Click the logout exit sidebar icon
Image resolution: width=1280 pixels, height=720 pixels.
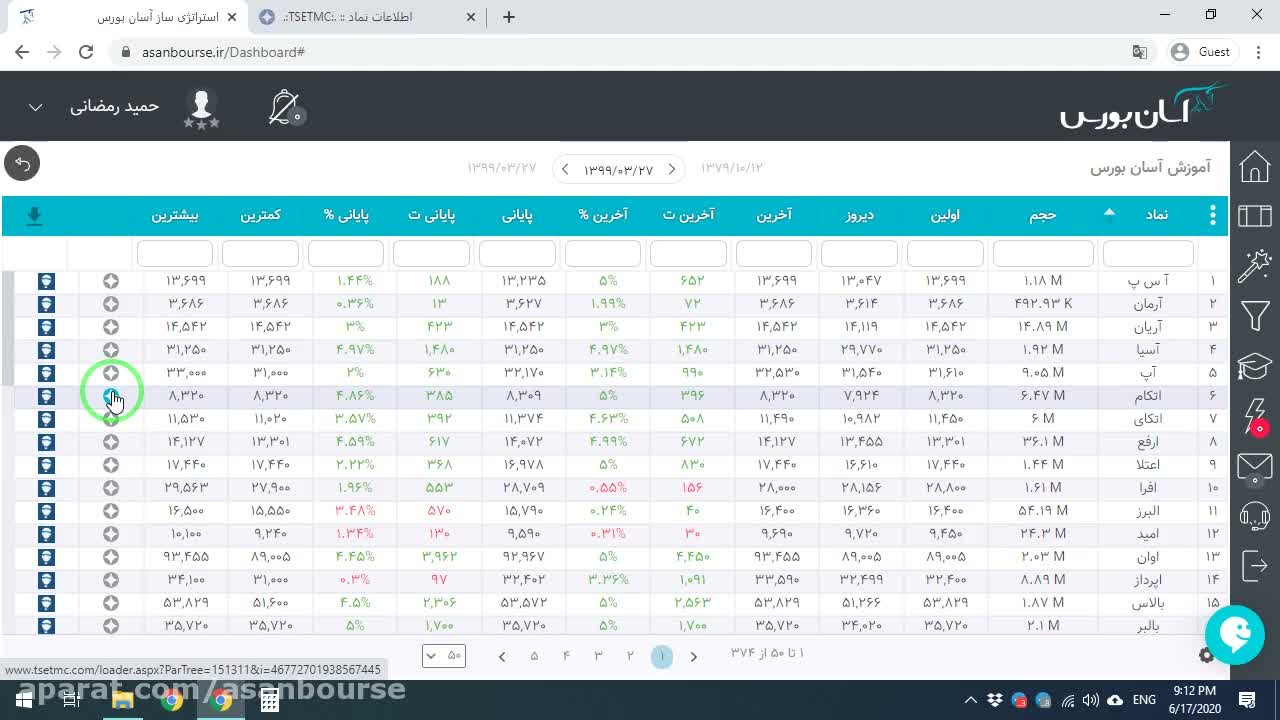click(1254, 566)
